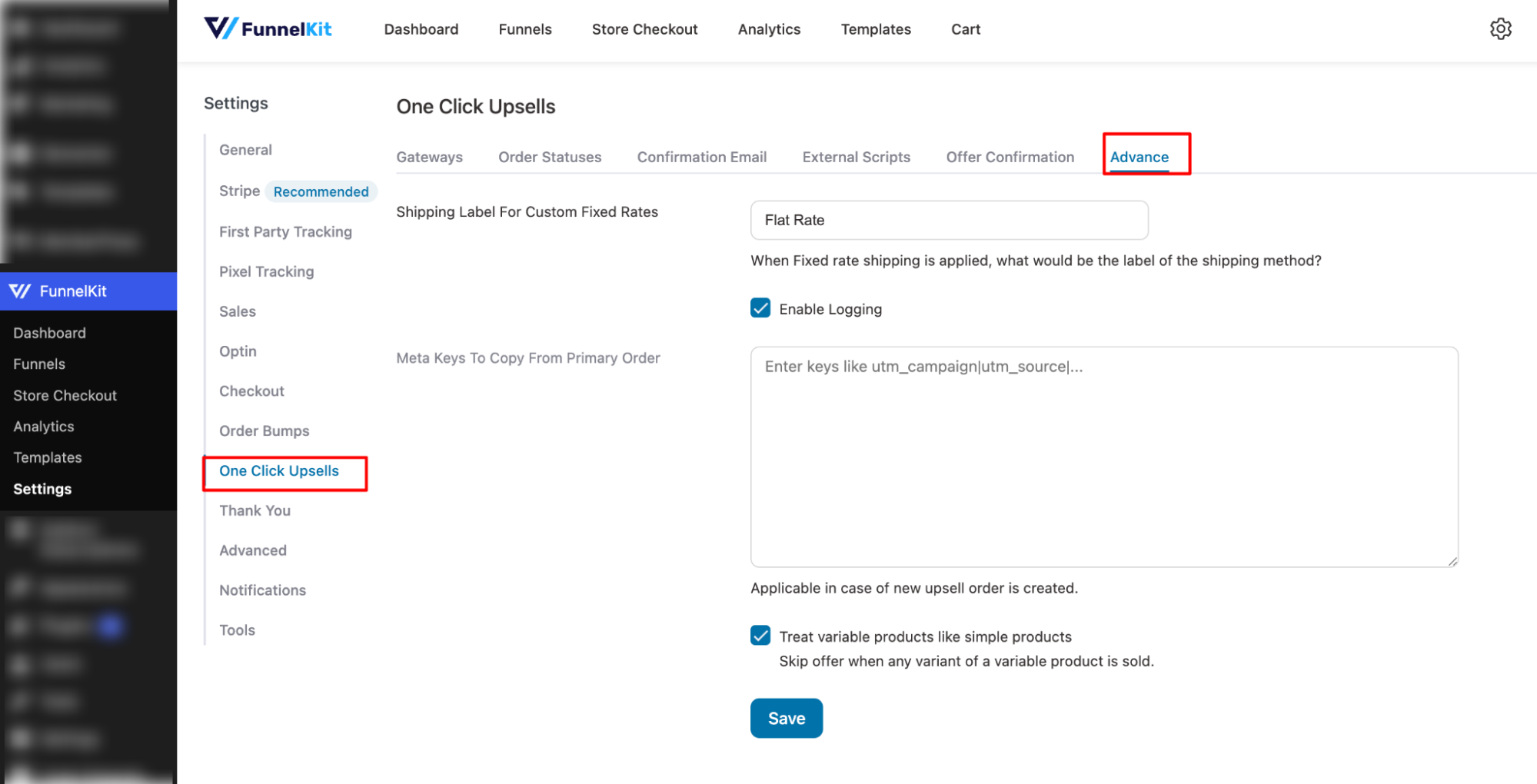Open the Offer Confirmation tab

pyautogui.click(x=1010, y=157)
